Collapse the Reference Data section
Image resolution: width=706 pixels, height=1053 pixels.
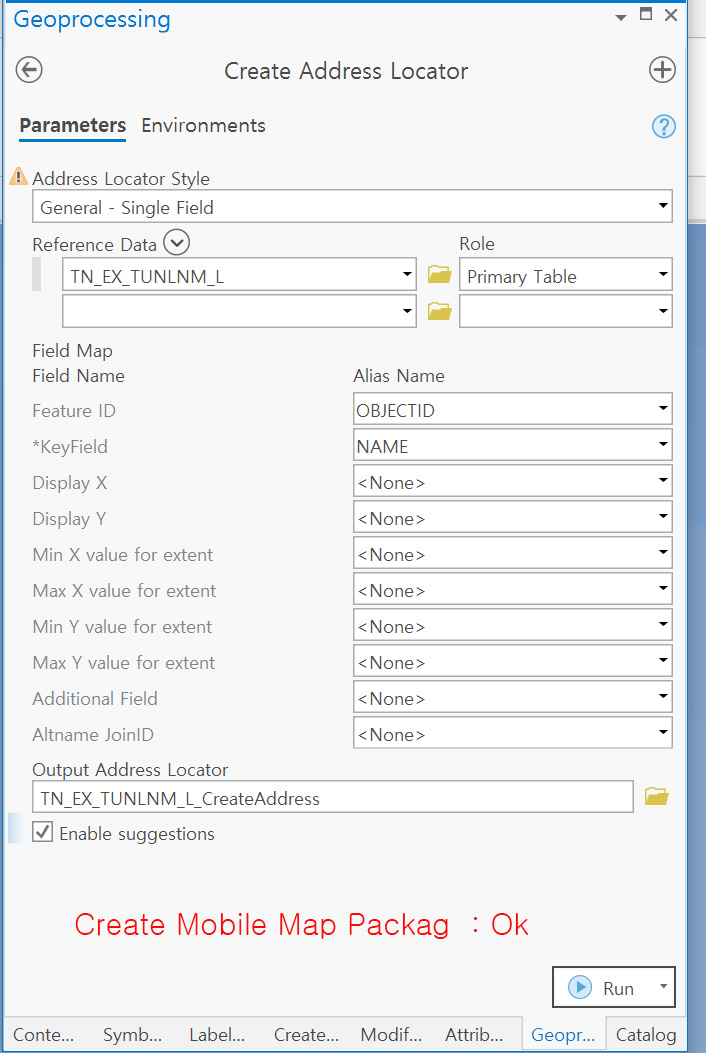(176, 242)
